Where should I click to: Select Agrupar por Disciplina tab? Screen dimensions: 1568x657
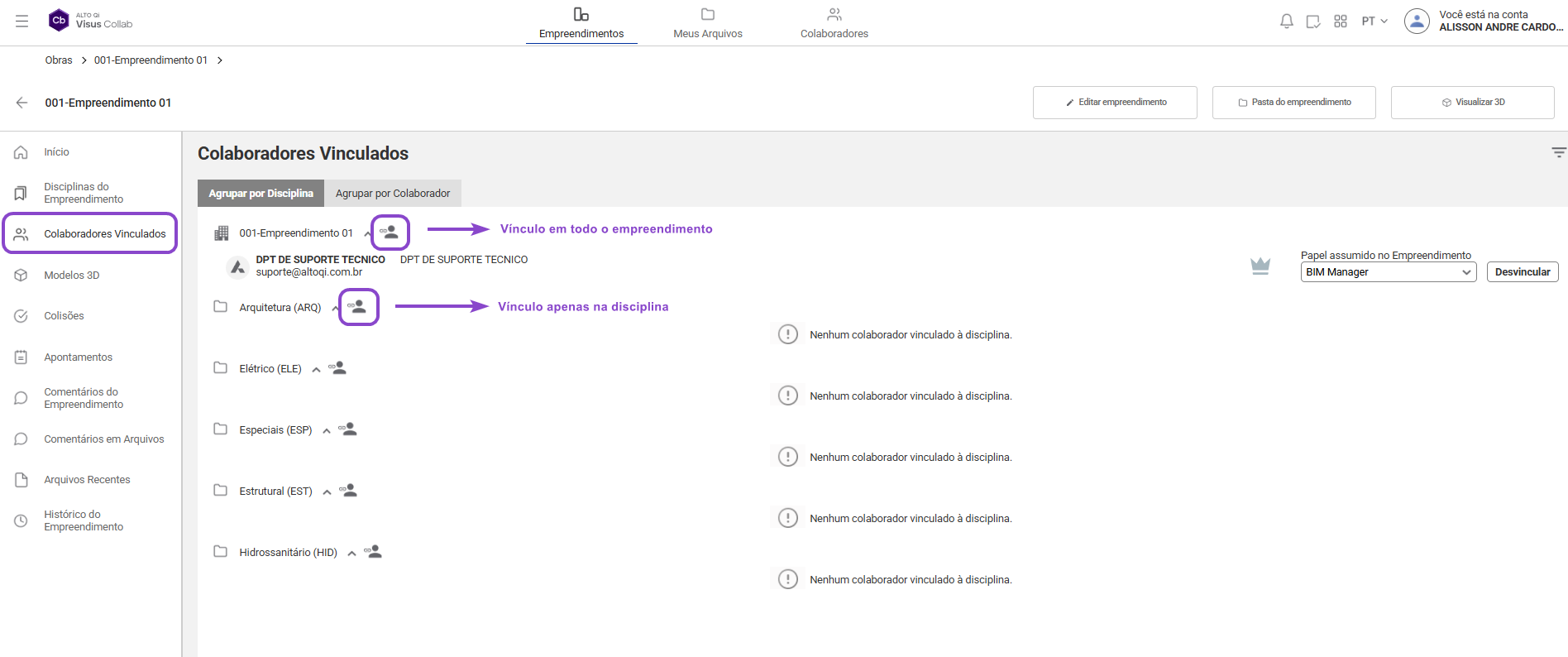point(261,193)
